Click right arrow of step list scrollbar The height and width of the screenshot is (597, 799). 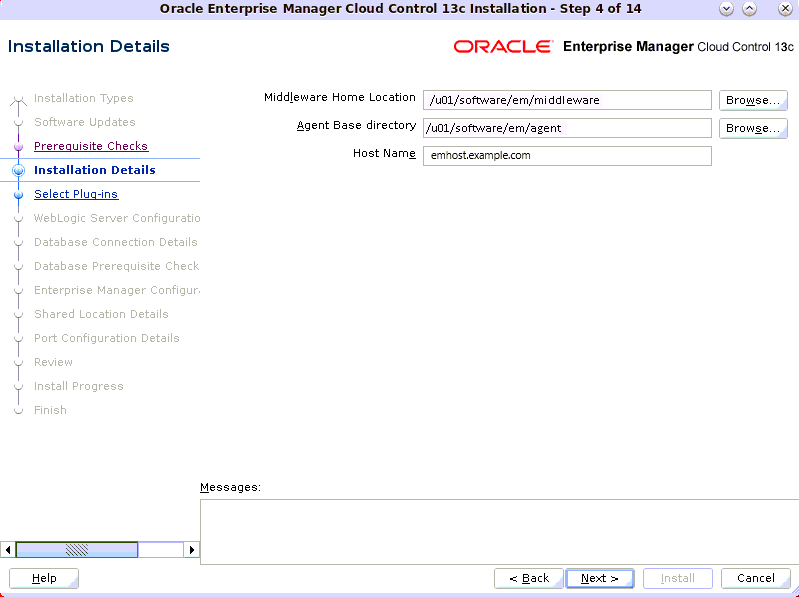click(192, 550)
